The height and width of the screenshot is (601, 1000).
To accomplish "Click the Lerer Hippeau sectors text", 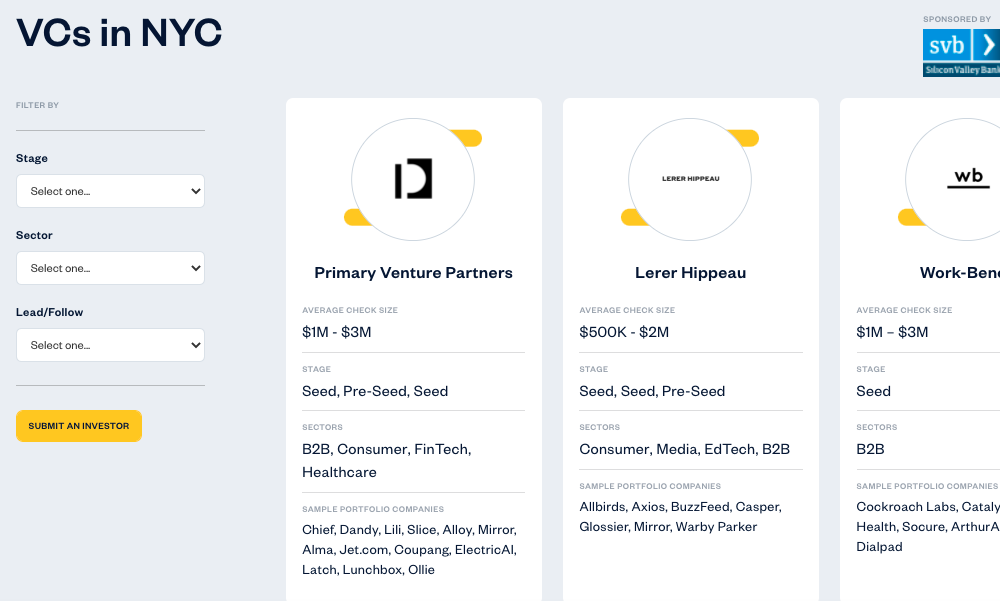I will [684, 449].
